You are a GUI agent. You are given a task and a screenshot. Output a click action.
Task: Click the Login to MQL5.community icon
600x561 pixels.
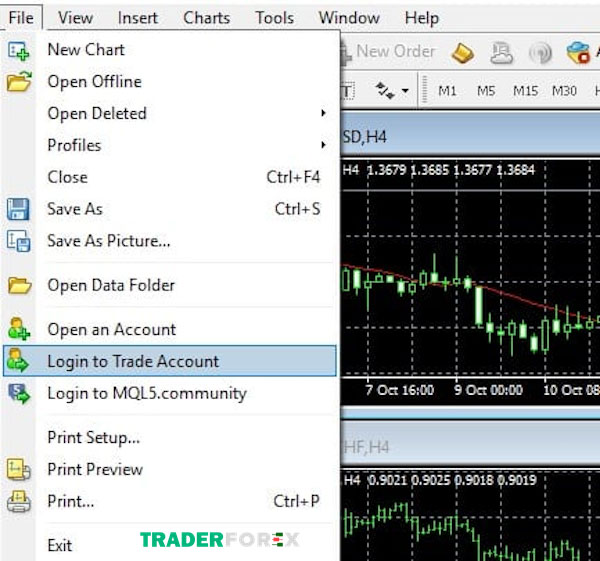[x=19, y=393]
